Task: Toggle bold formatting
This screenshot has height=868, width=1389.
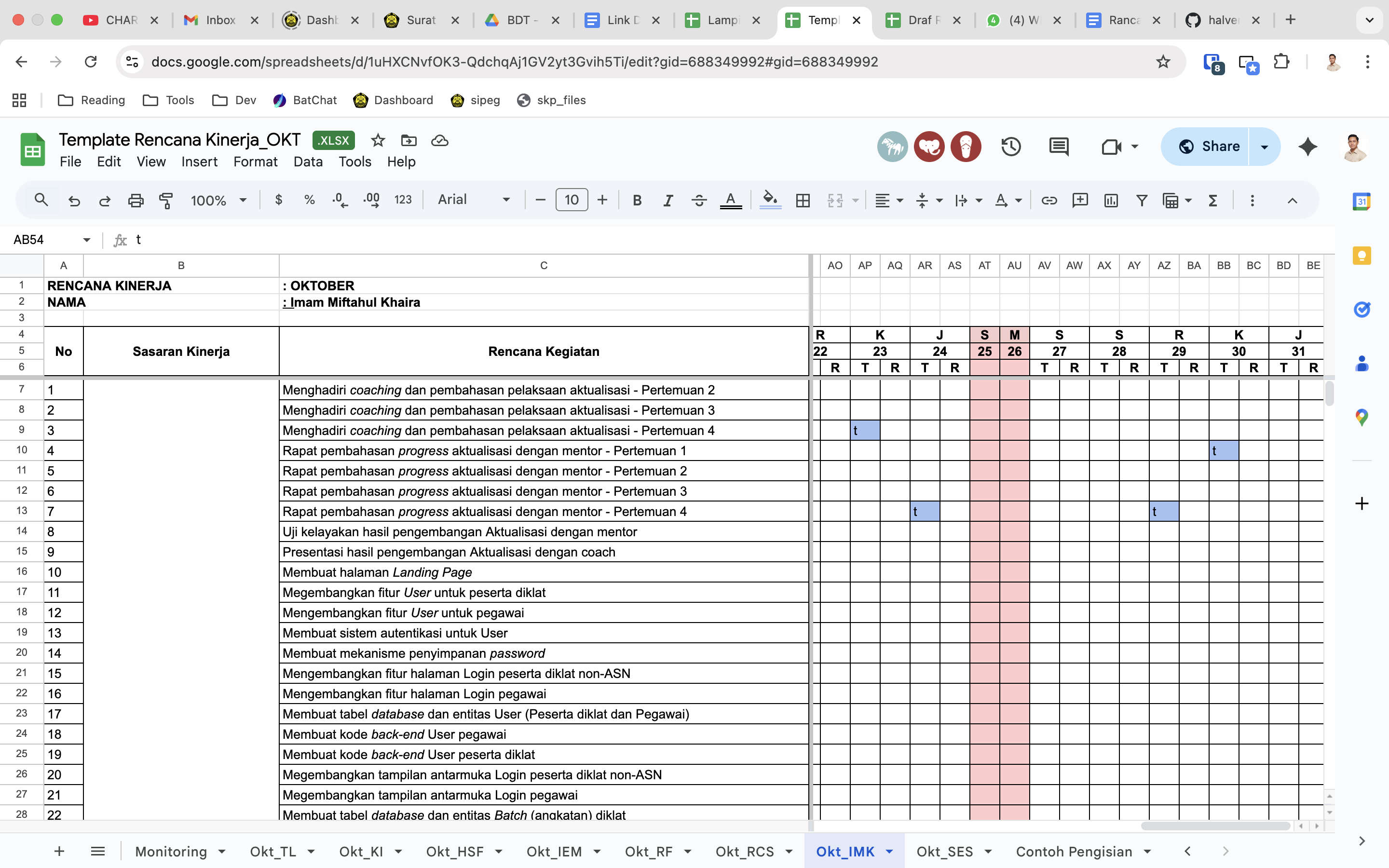Action: click(637, 200)
